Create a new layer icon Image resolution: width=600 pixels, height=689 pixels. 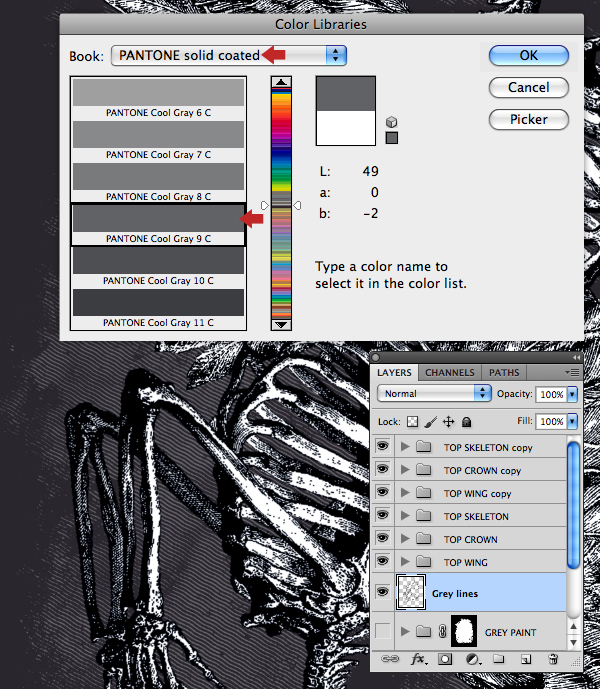(x=526, y=659)
